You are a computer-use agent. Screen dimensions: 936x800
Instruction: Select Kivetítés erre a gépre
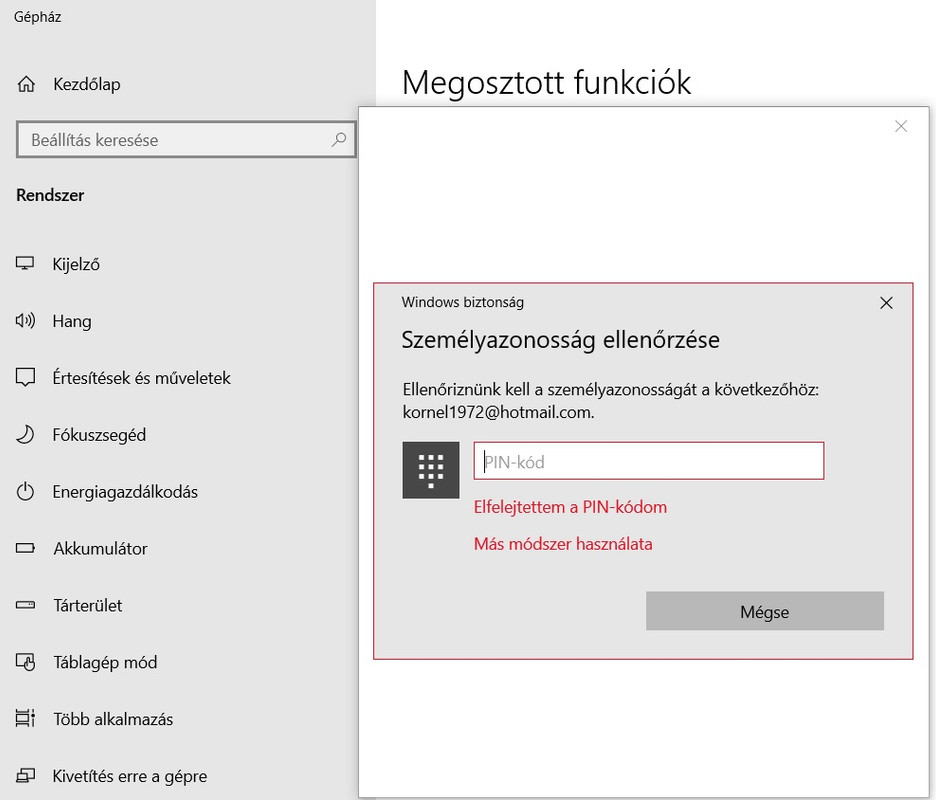(x=130, y=776)
